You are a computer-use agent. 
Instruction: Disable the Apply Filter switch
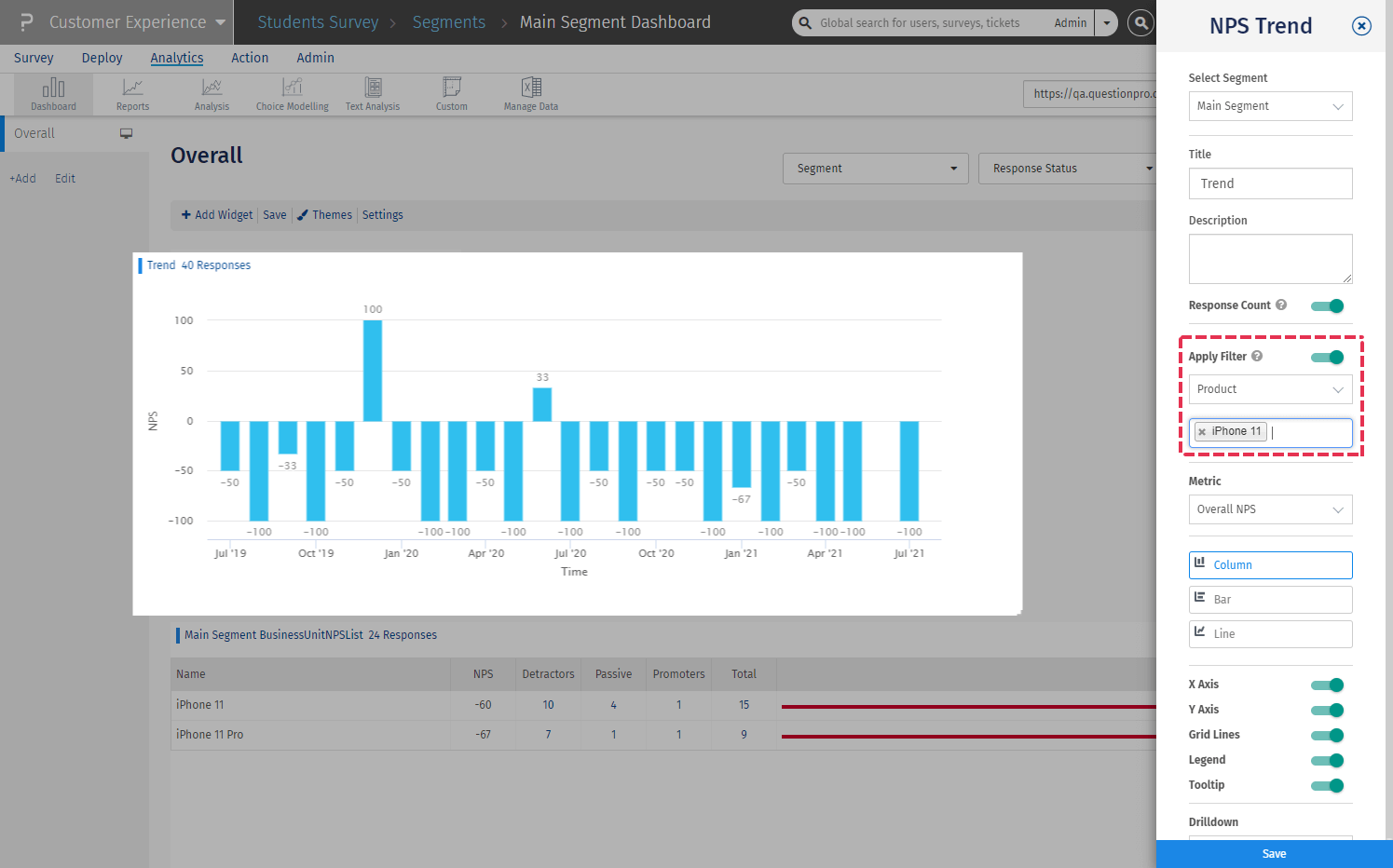[1327, 358]
